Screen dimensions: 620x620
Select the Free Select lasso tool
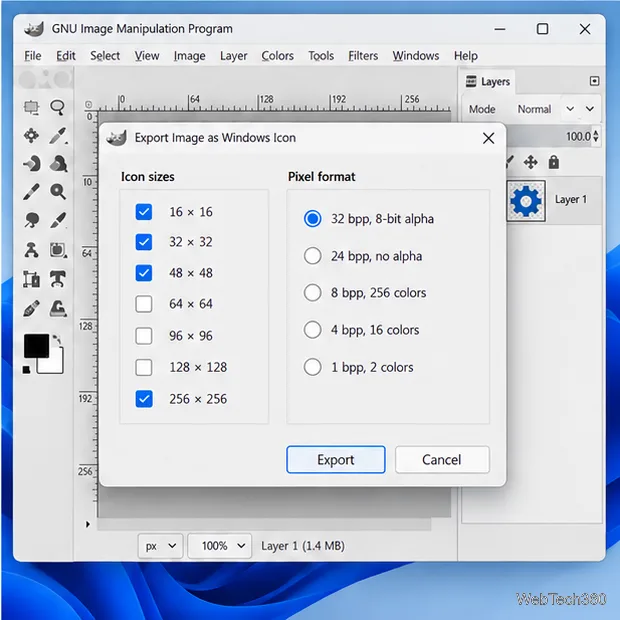[x=58, y=107]
